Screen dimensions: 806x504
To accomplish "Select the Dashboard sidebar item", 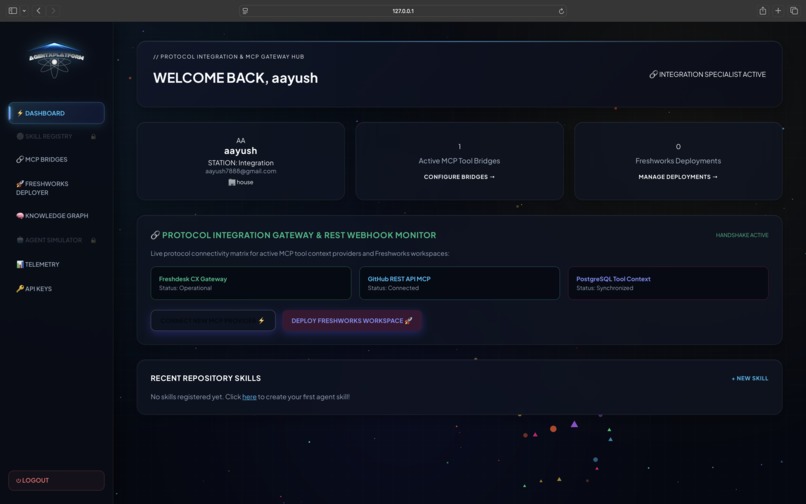I will pos(57,113).
